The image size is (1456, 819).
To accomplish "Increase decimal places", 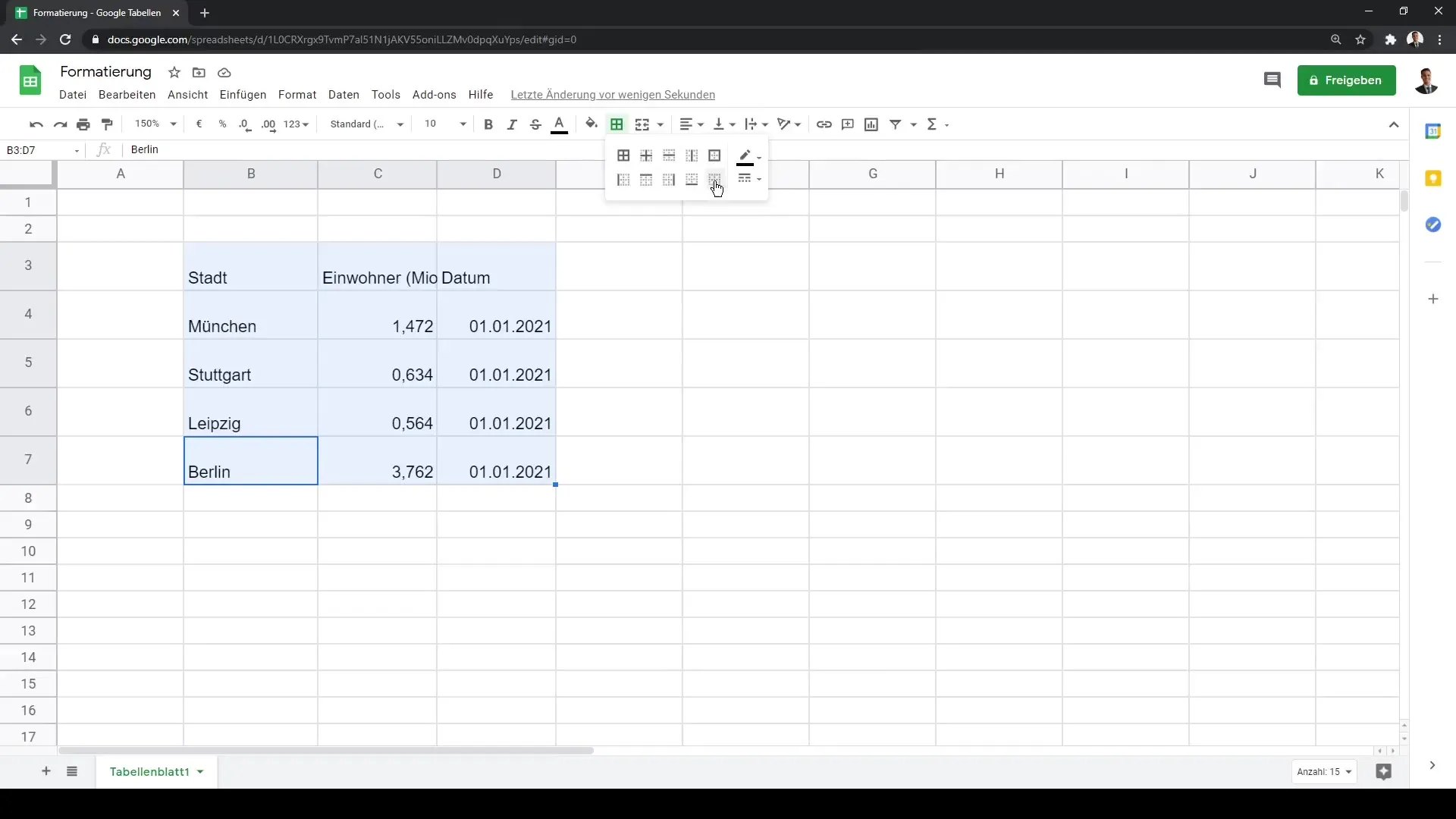I will coord(268,124).
